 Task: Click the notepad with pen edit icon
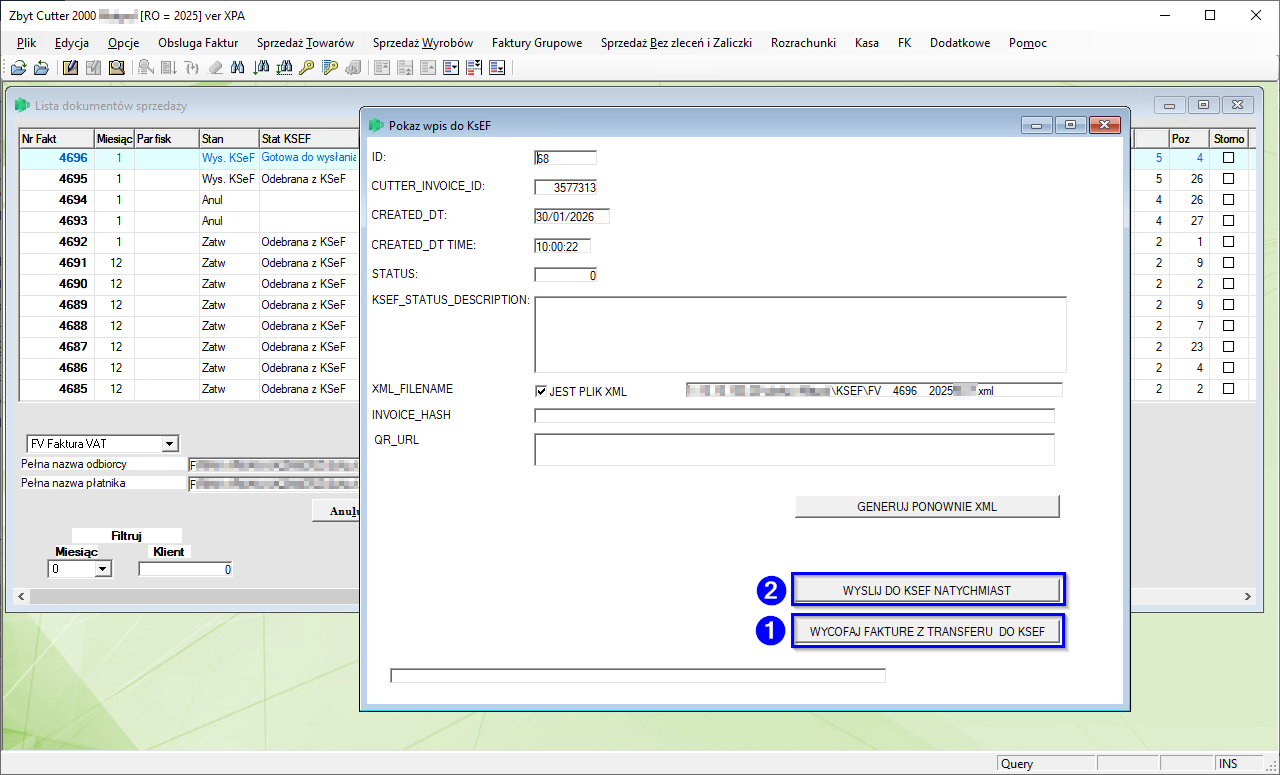(x=70, y=68)
